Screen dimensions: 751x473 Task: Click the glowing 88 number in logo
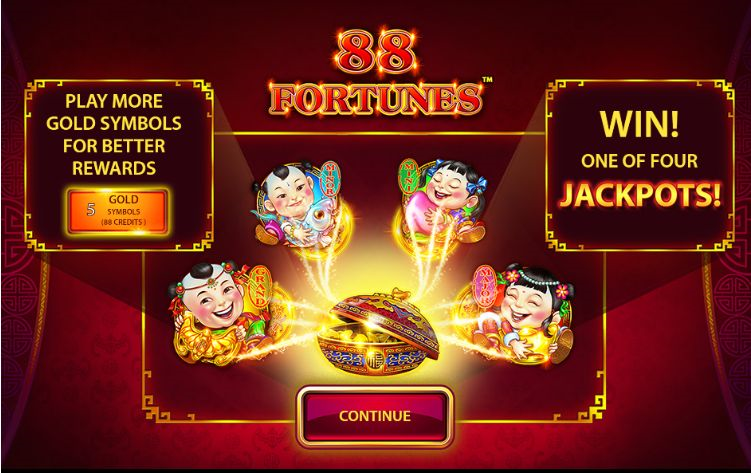(x=376, y=52)
